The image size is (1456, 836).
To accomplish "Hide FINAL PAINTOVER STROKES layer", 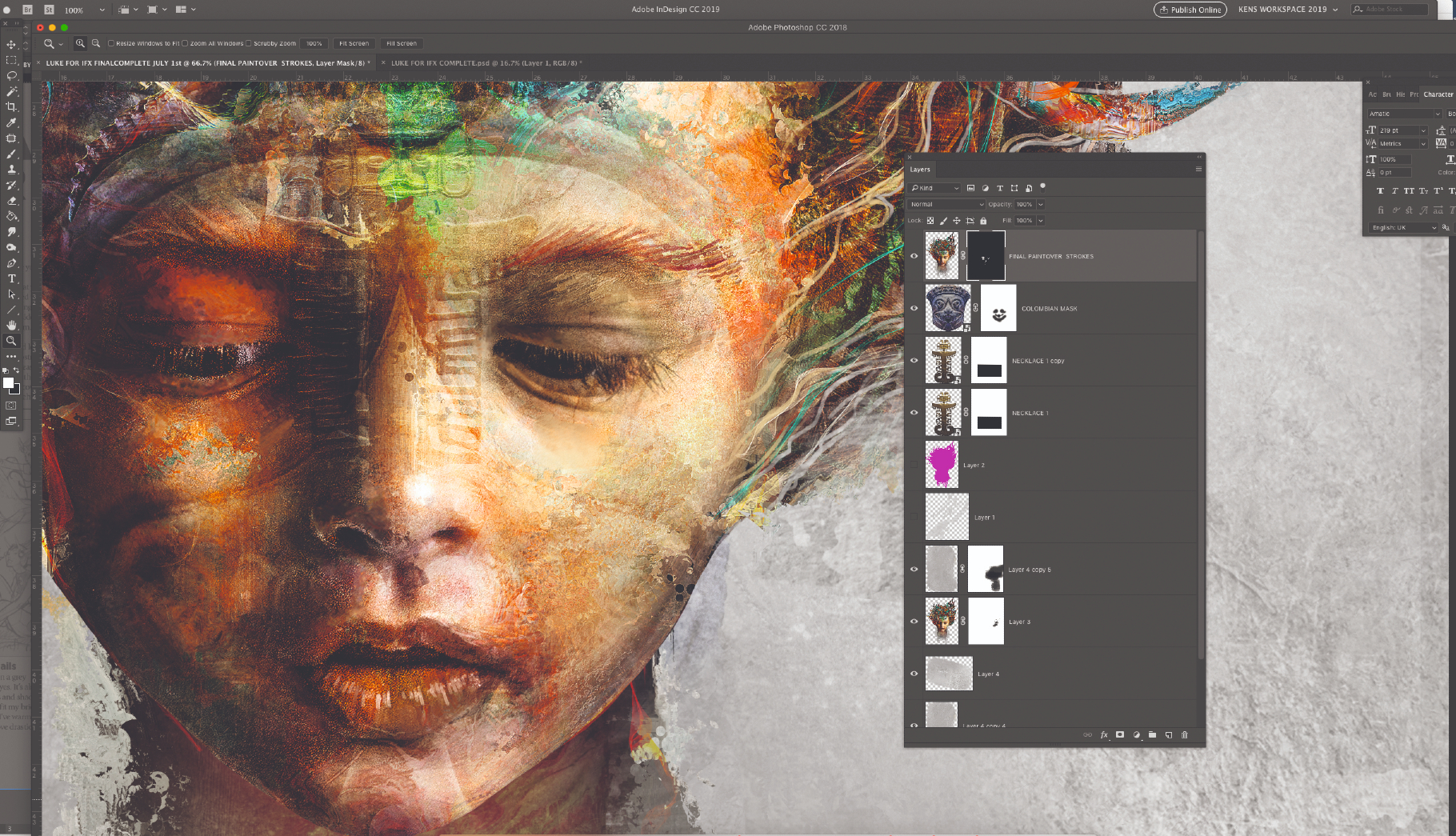I will pos(914,256).
